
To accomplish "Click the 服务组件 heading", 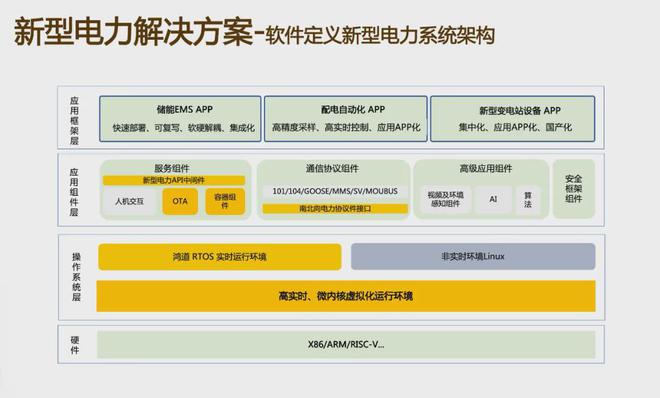I will (x=172, y=168).
